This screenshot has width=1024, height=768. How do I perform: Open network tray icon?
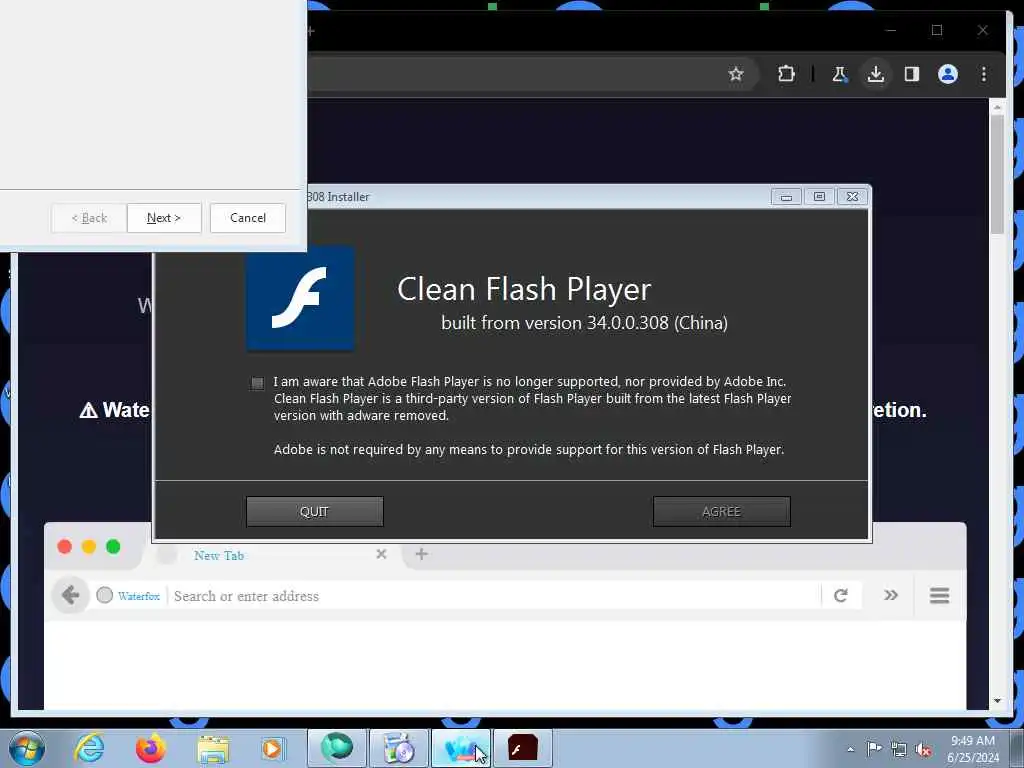click(899, 749)
